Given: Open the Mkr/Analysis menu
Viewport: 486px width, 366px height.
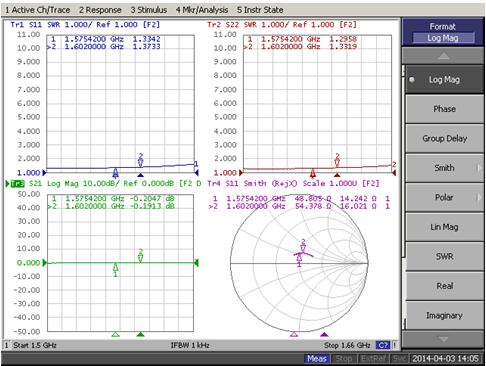Looking at the screenshot, I should pos(202,10).
